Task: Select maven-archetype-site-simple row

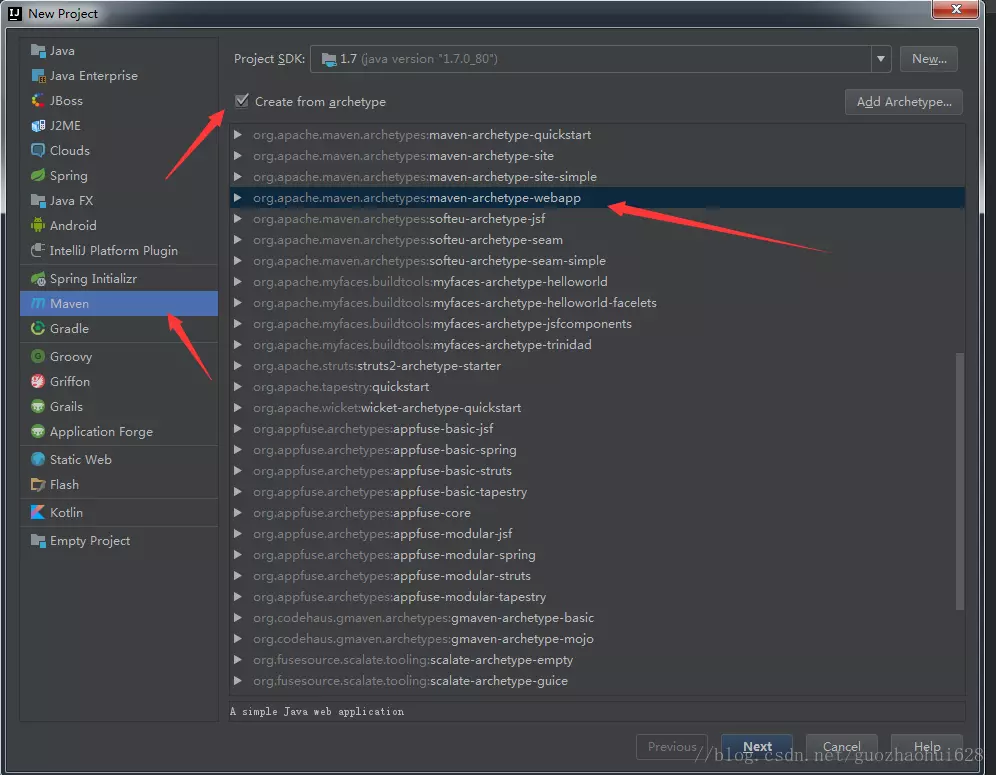Action: coord(597,177)
